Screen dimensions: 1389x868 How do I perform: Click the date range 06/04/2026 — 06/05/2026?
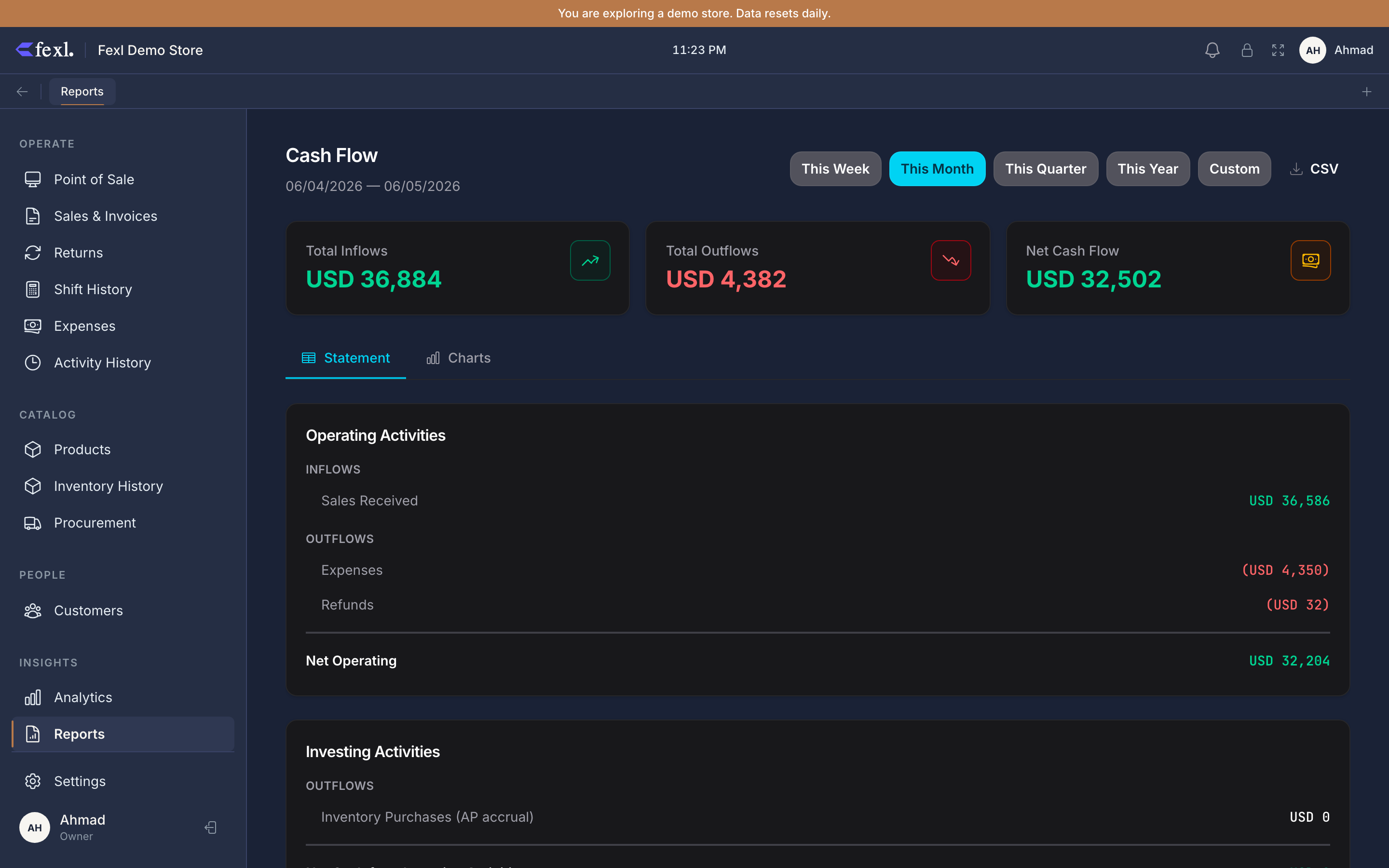[372, 186]
